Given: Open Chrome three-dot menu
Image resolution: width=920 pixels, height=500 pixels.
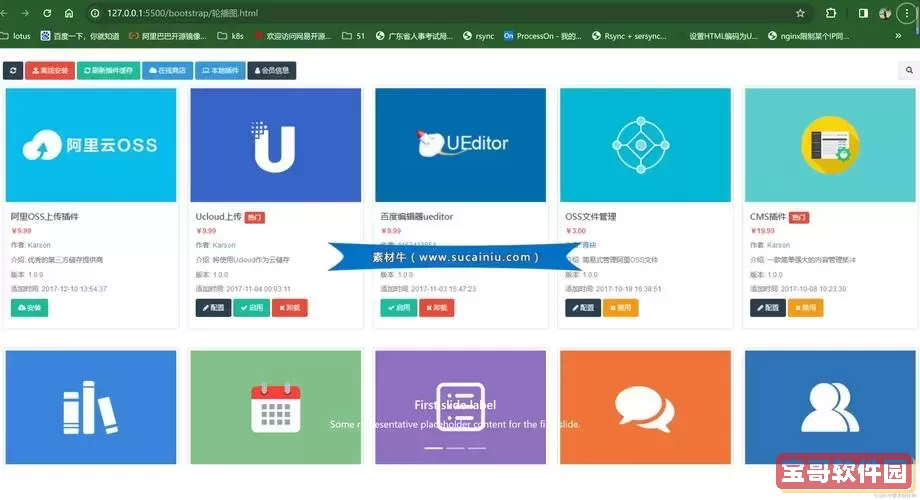Looking at the screenshot, I should (907, 13).
